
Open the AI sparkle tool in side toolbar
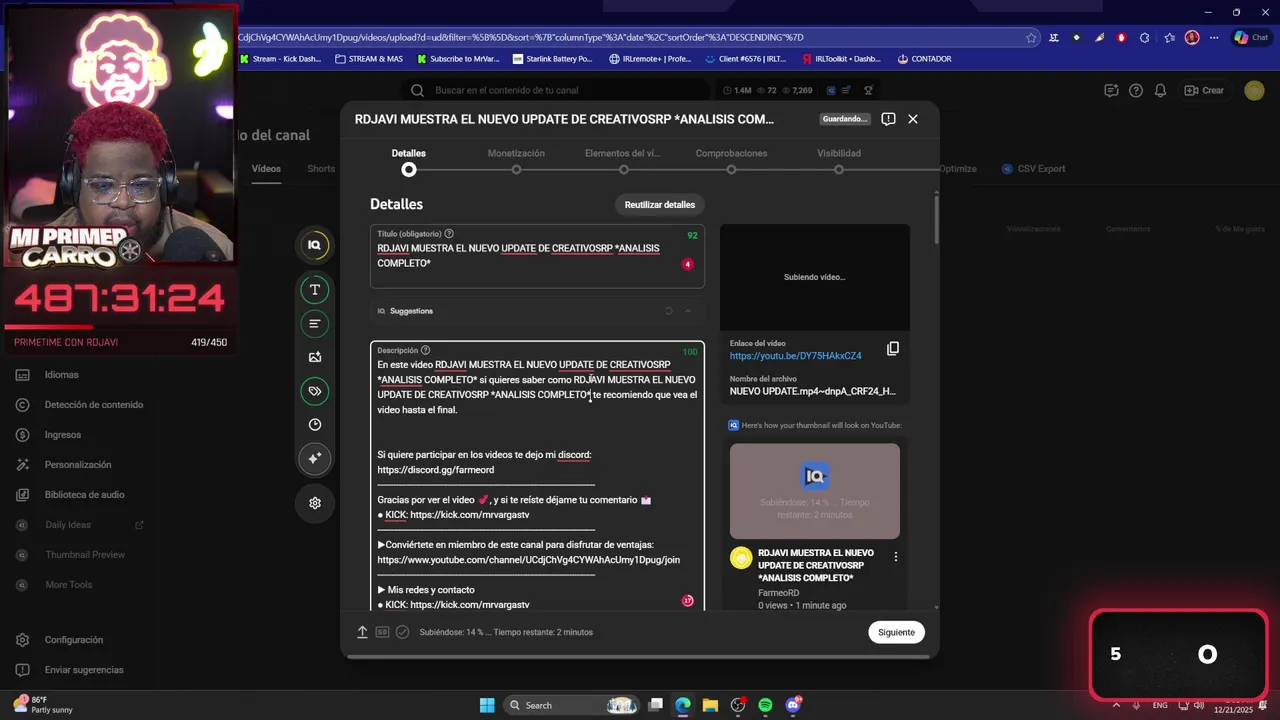[x=315, y=458]
